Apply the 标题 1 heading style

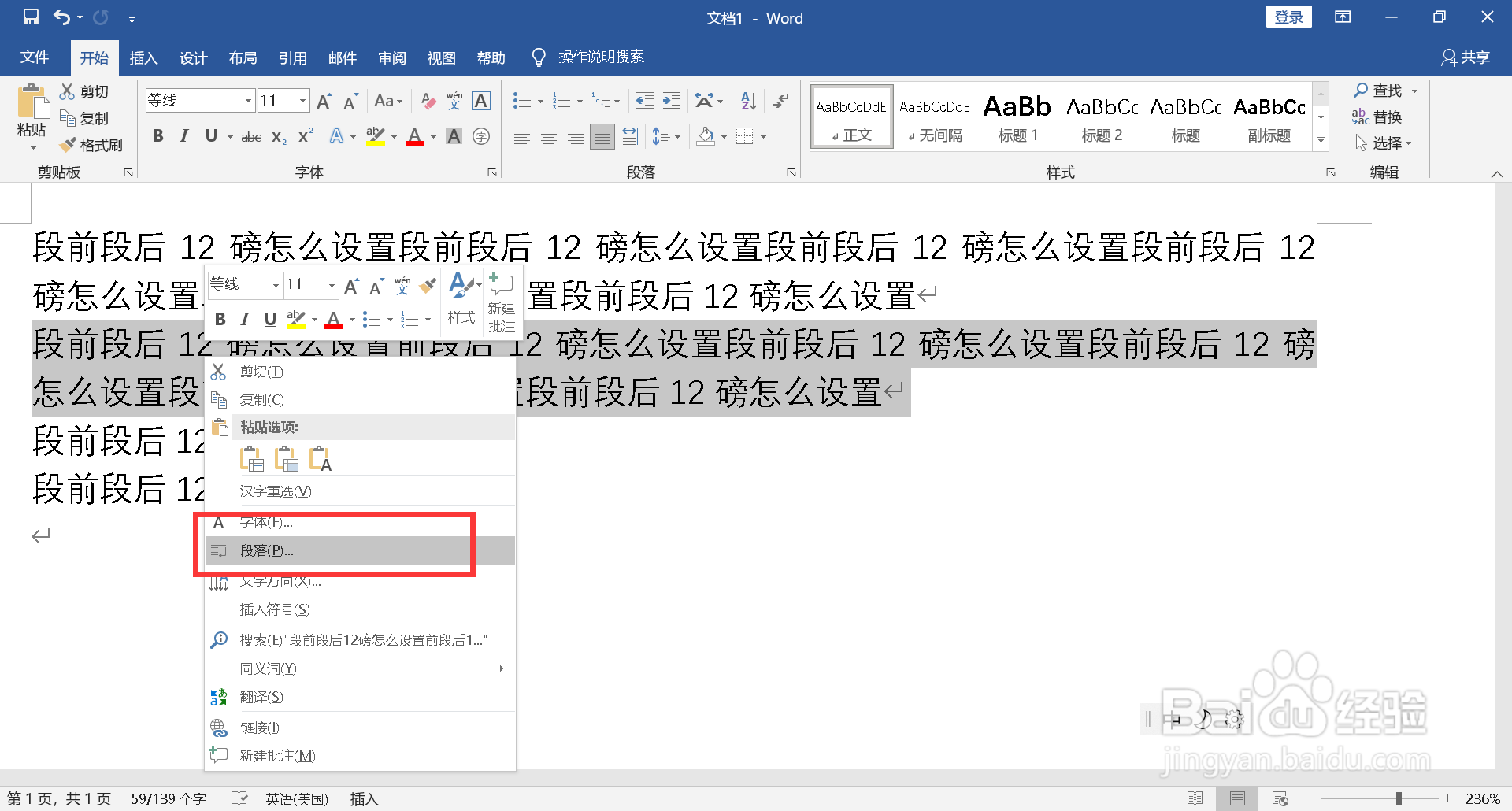[1018, 117]
